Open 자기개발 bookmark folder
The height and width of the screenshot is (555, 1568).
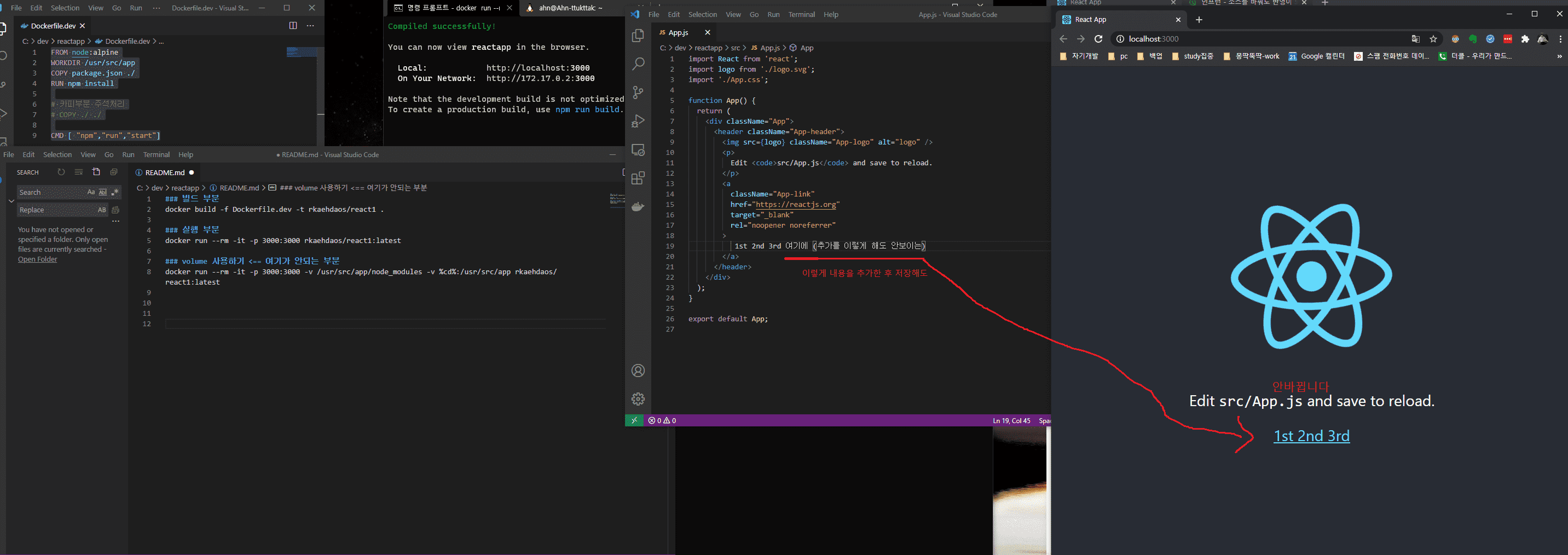coord(1079,56)
